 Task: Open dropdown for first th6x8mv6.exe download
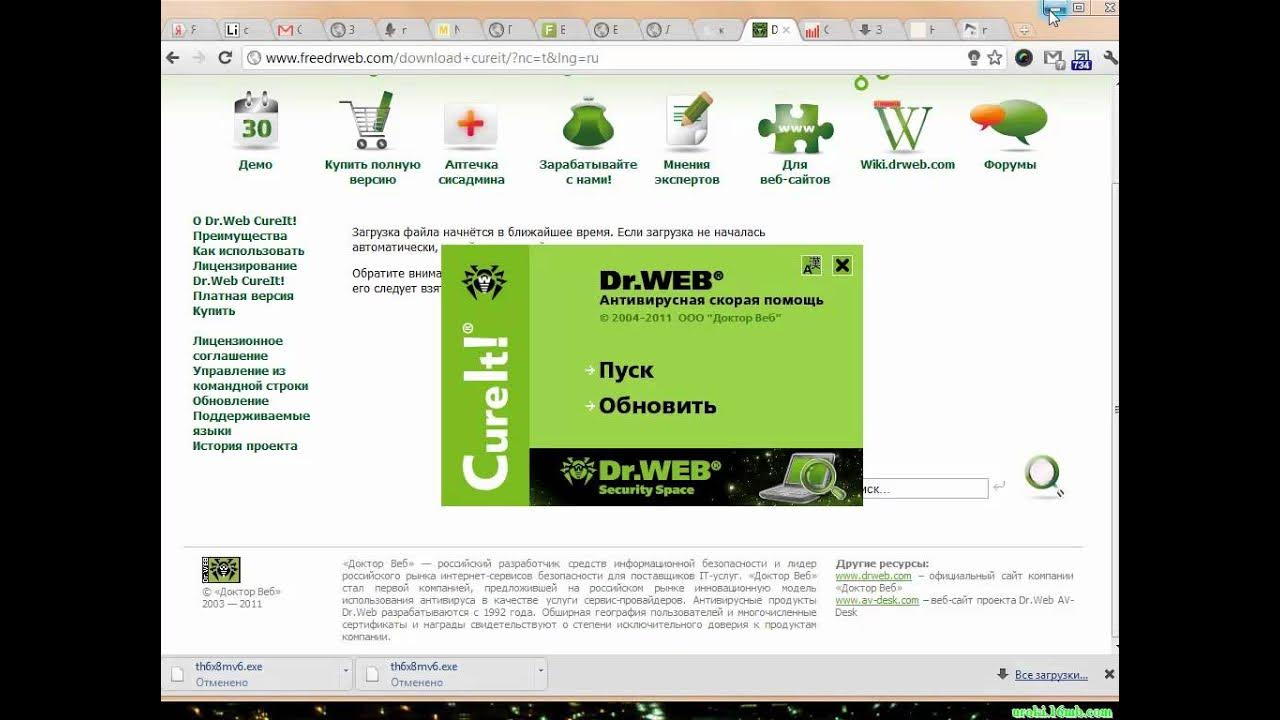(345, 672)
